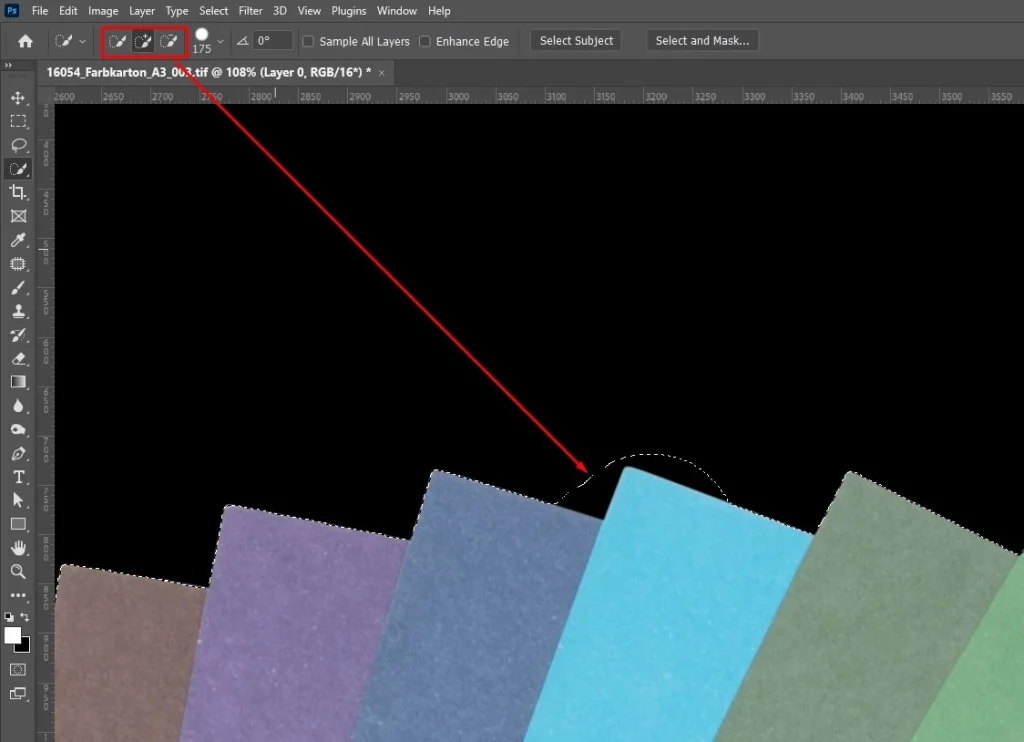This screenshot has width=1024, height=742.
Task: Select the Lasso tool
Action: (x=18, y=145)
